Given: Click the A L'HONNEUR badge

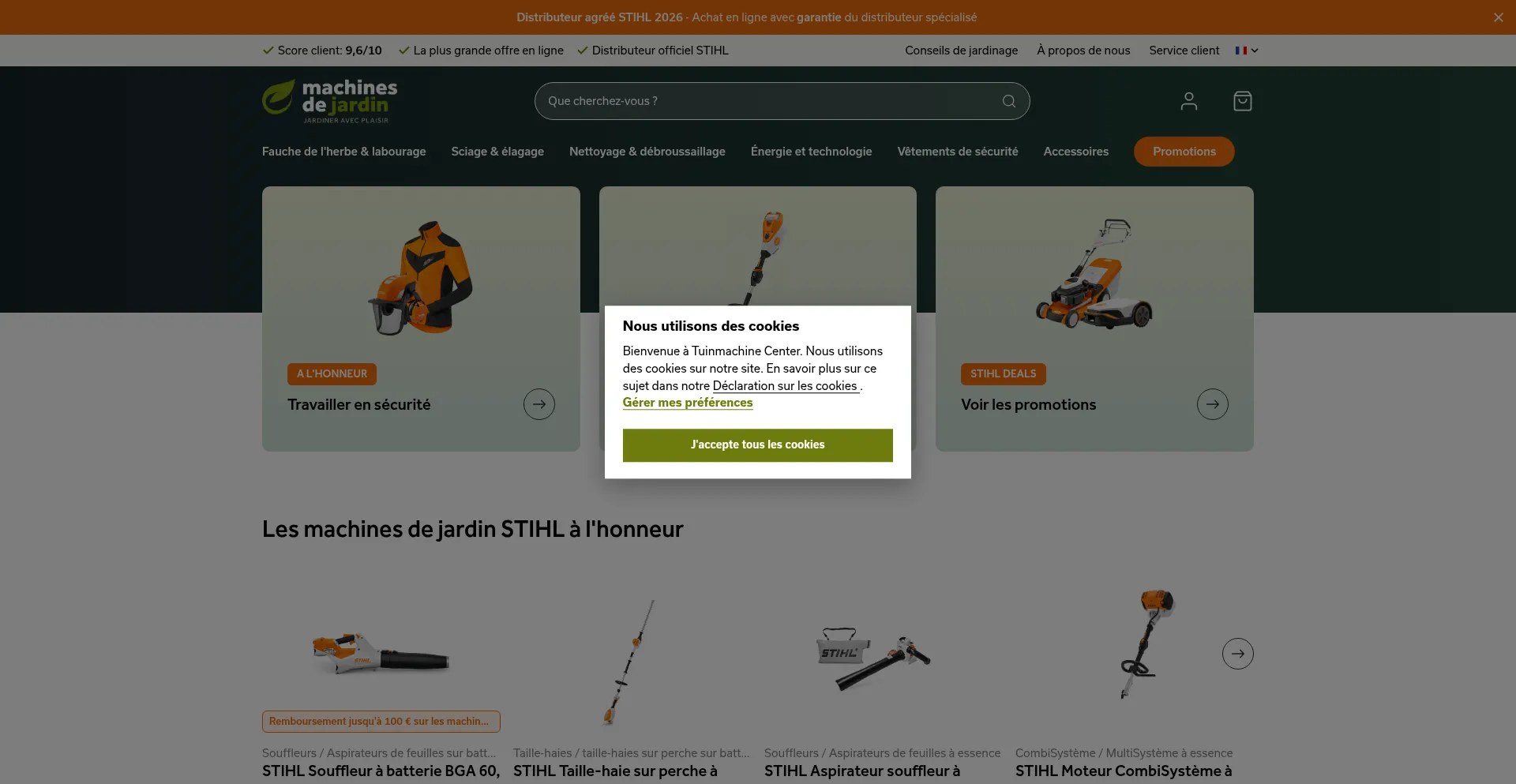Looking at the screenshot, I should pos(332,374).
